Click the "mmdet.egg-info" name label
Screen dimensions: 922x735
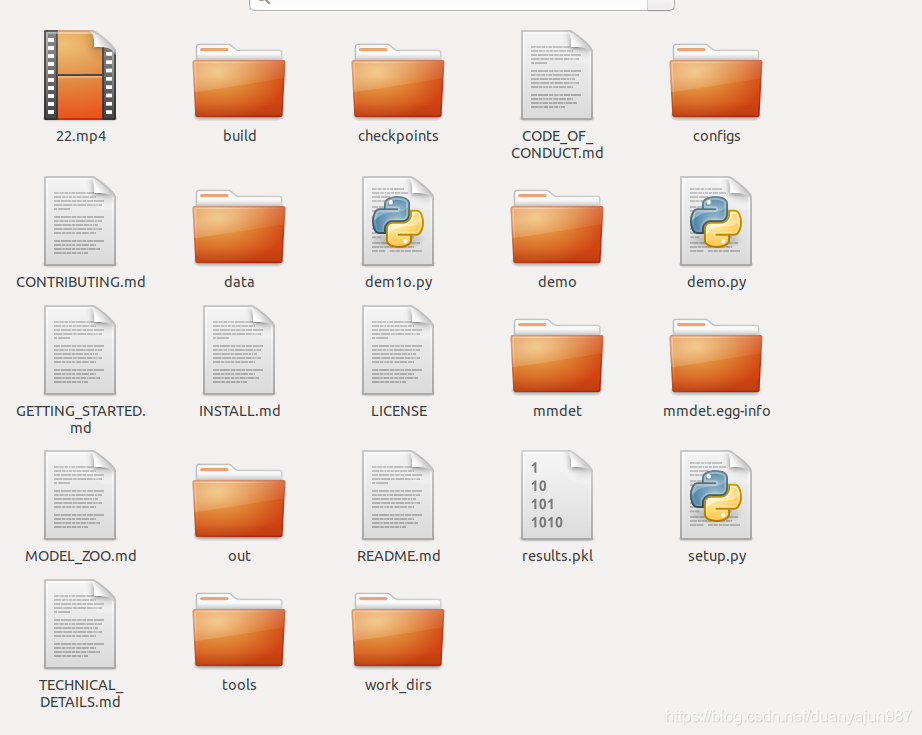pyautogui.click(x=716, y=410)
